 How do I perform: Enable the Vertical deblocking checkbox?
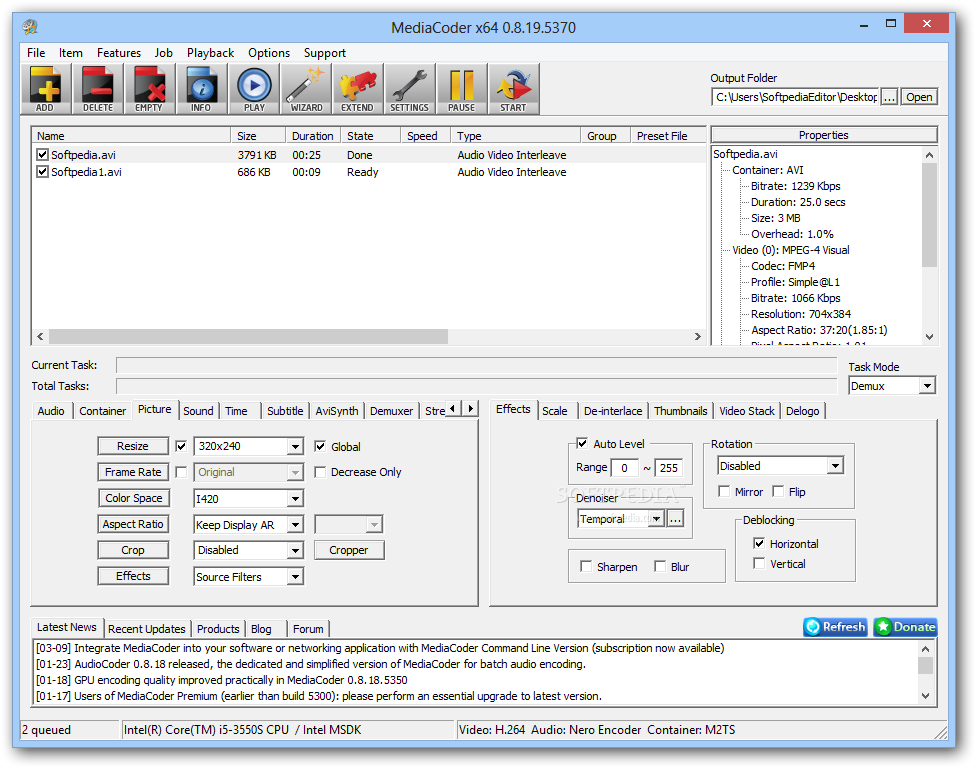tap(759, 564)
